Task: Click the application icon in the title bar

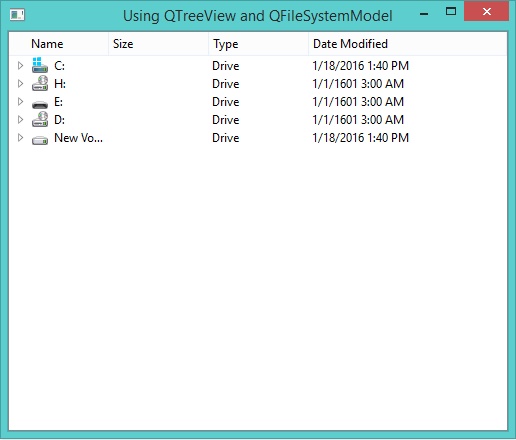Action: click(x=17, y=15)
